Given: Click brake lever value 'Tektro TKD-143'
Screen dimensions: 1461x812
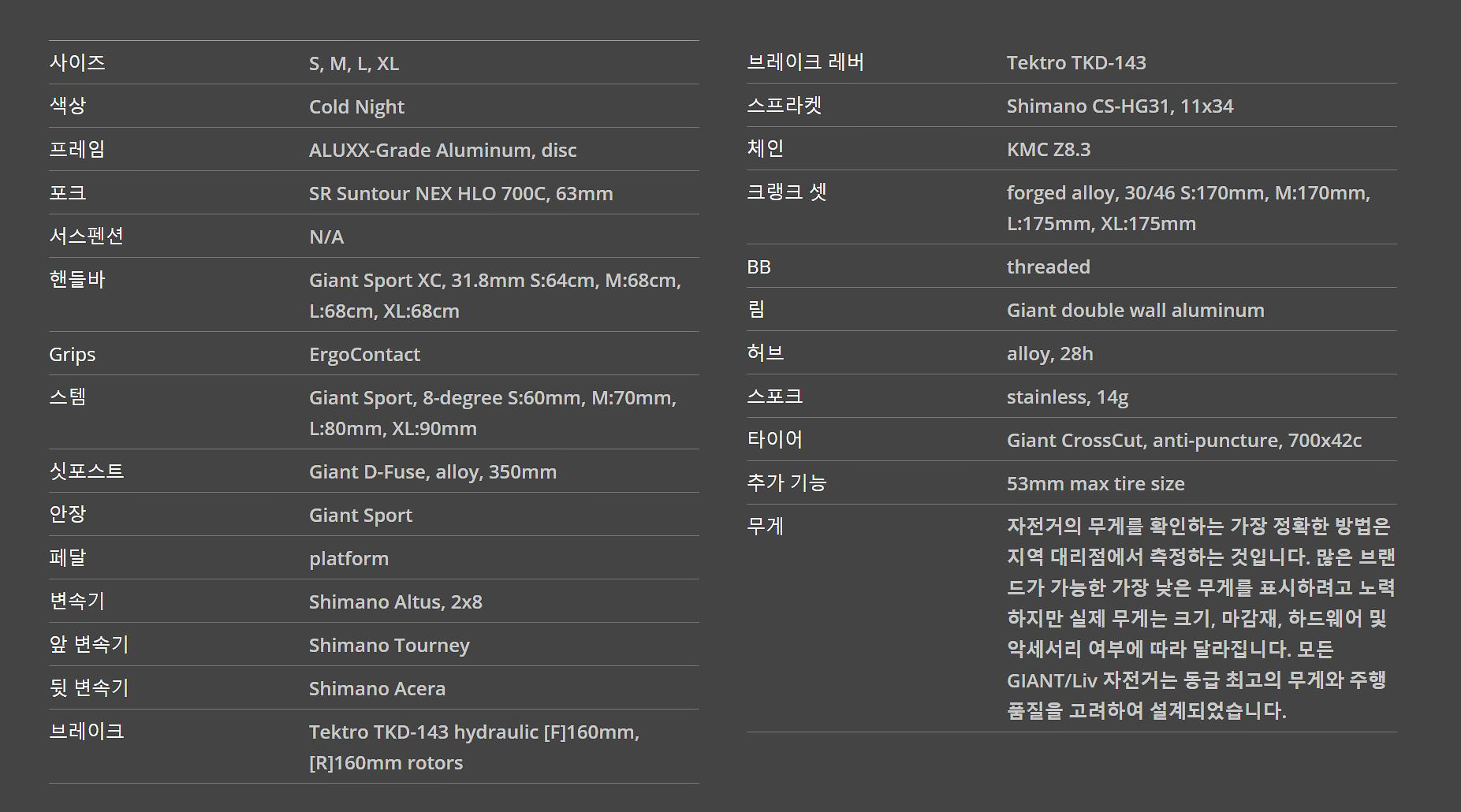Looking at the screenshot, I should tap(1076, 63).
